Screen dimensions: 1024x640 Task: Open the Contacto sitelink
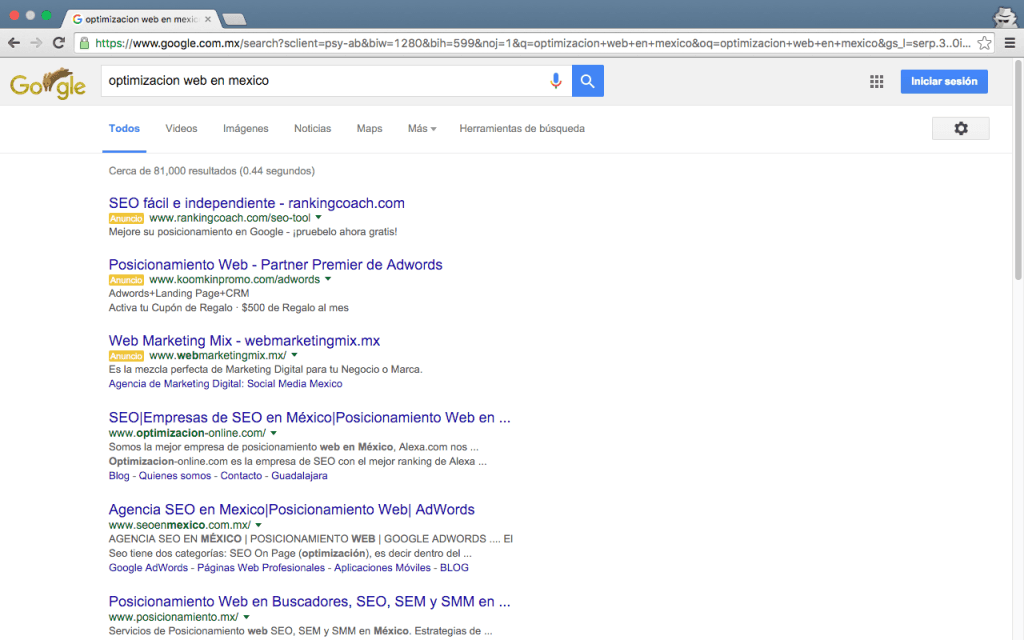pos(241,476)
